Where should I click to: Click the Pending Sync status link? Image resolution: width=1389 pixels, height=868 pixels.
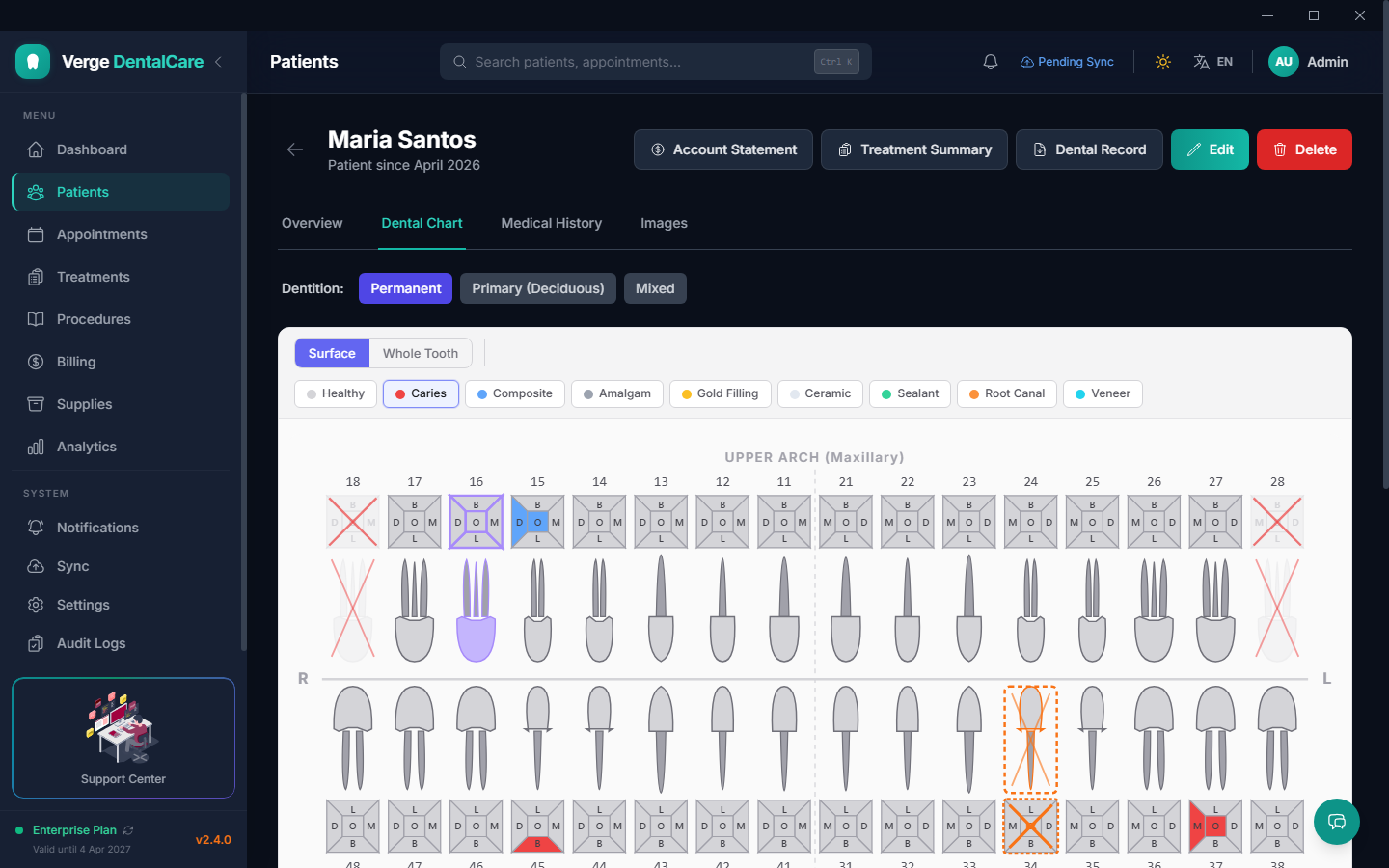(1067, 62)
